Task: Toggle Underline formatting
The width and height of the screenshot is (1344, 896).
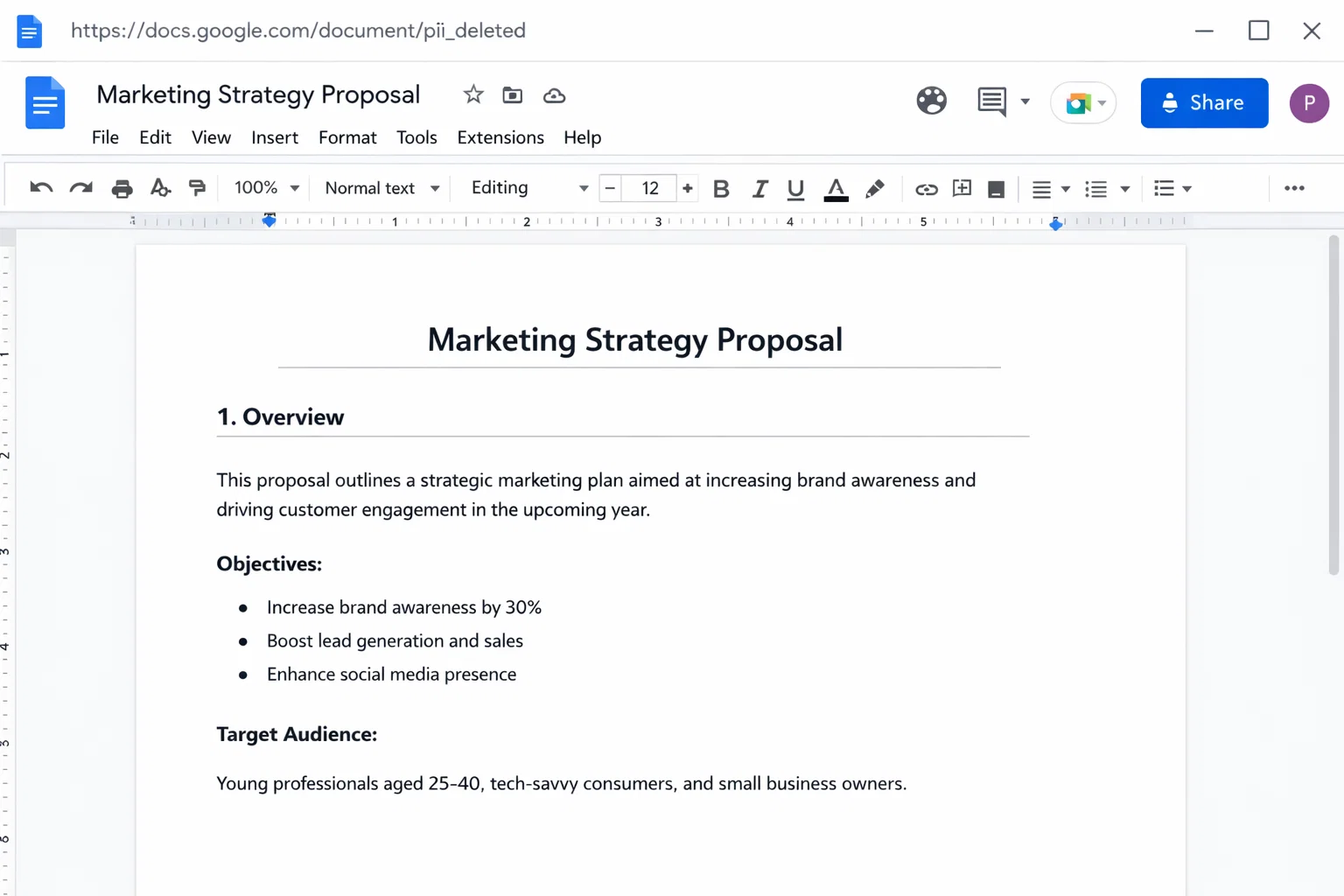Action: pyautogui.click(x=795, y=189)
